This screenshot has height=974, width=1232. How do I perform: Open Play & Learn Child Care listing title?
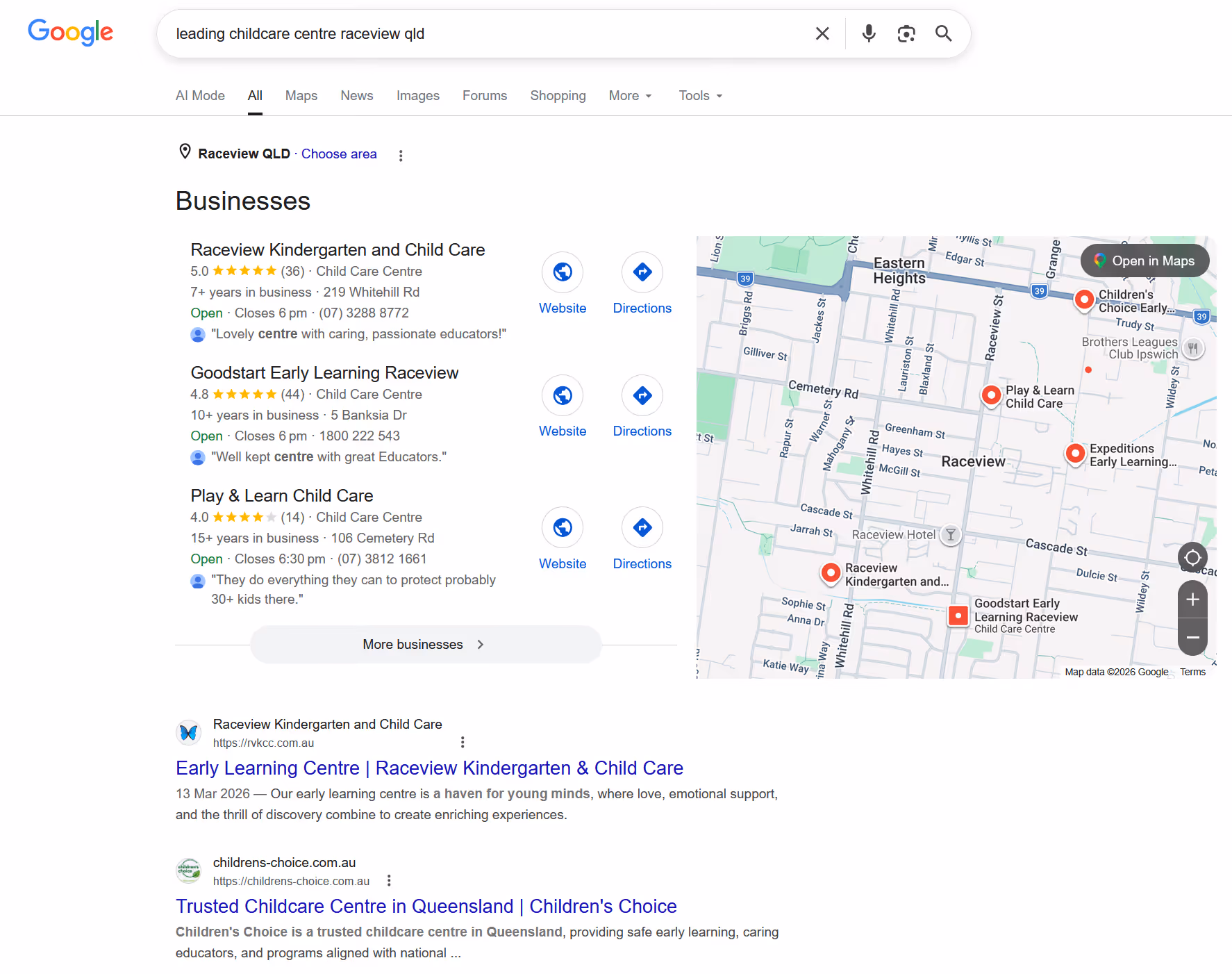tap(282, 495)
